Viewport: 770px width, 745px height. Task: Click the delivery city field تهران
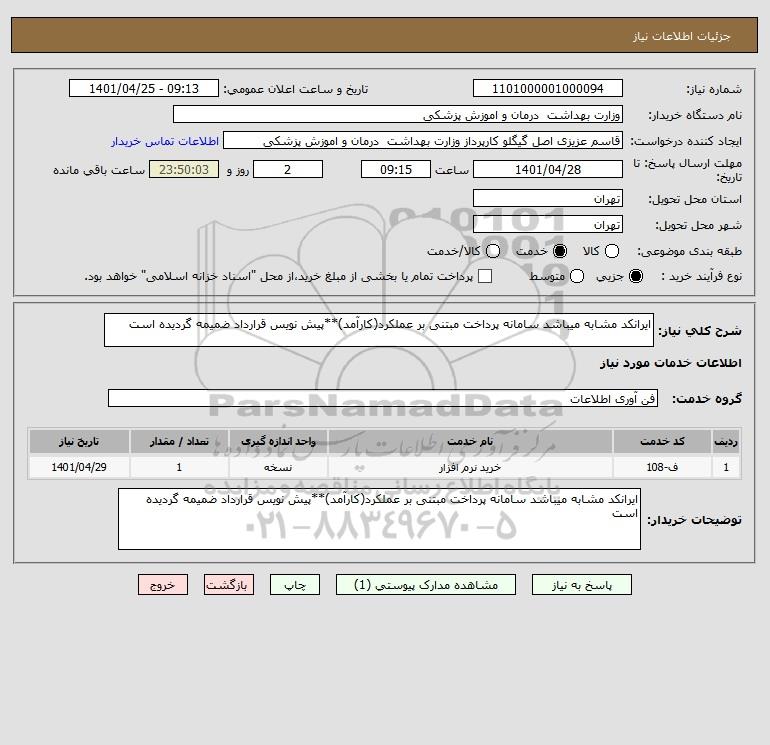pos(548,224)
